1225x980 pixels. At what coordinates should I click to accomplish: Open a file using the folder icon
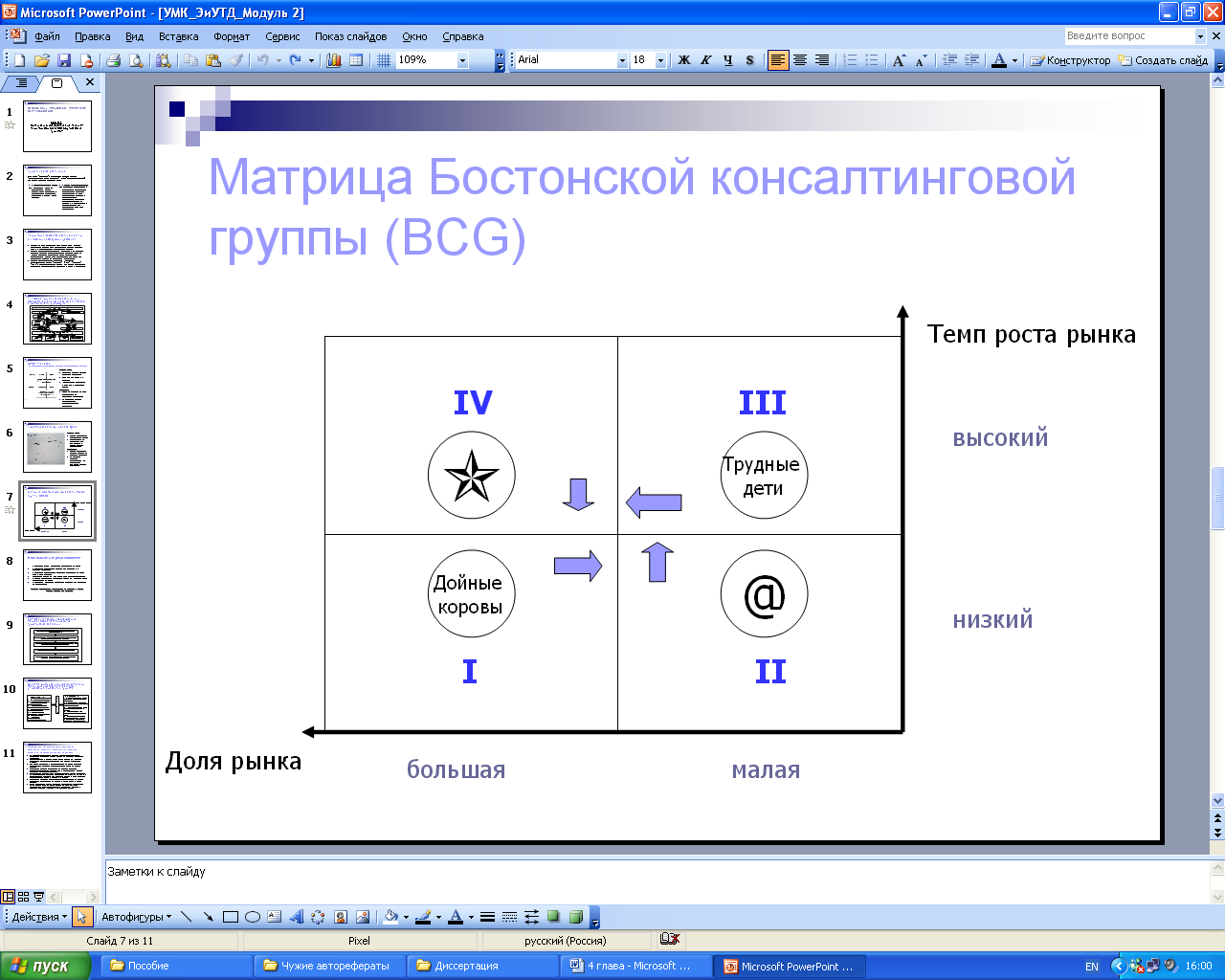click(42, 60)
